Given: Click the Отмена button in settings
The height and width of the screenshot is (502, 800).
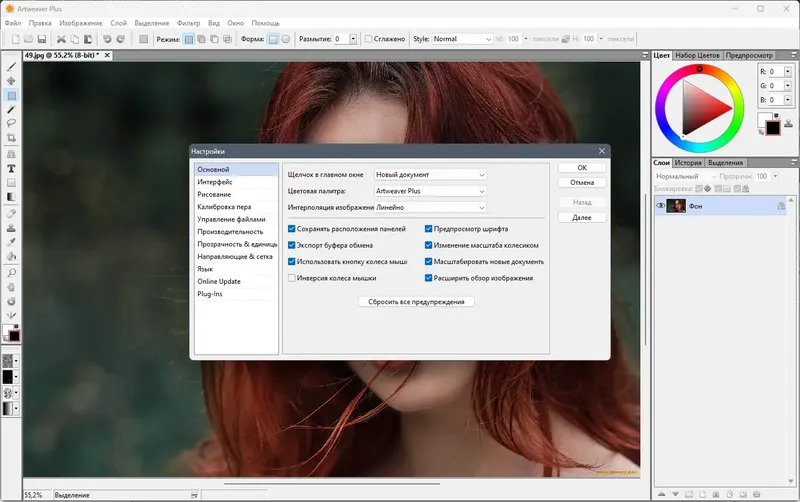Looking at the screenshot, I should (581, 183).
